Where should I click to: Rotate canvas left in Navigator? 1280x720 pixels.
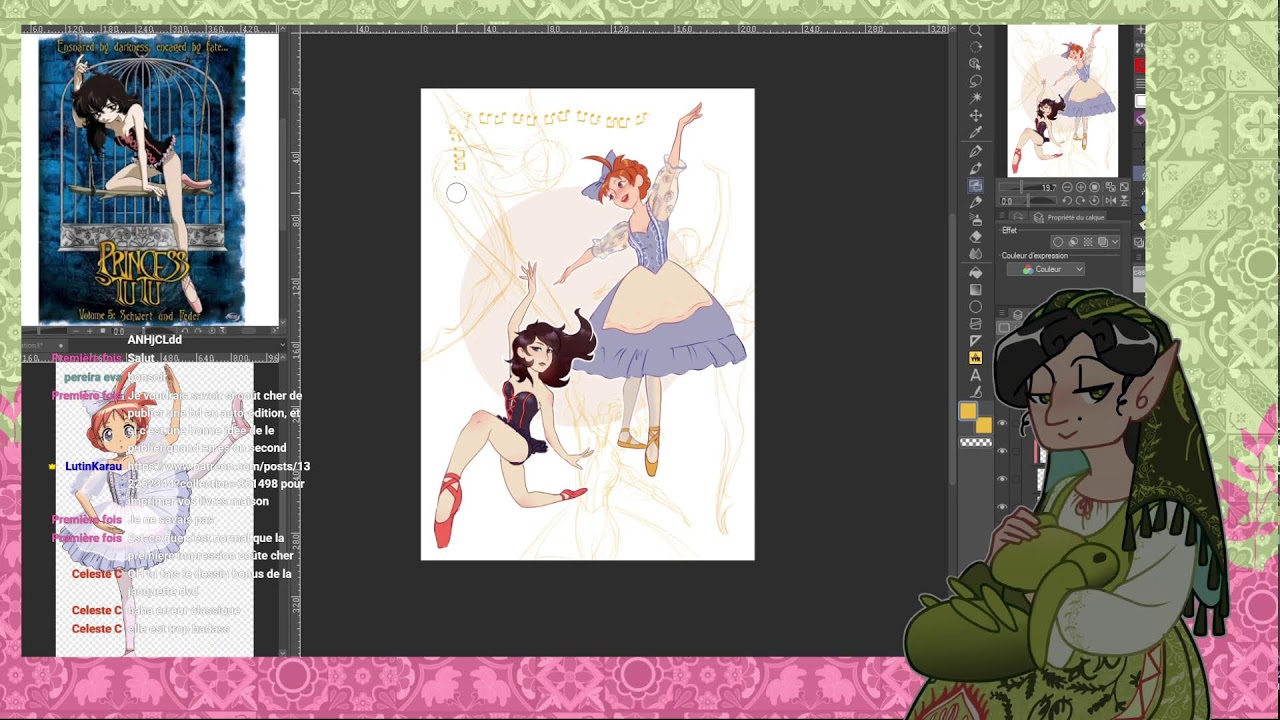point(1067,201)
